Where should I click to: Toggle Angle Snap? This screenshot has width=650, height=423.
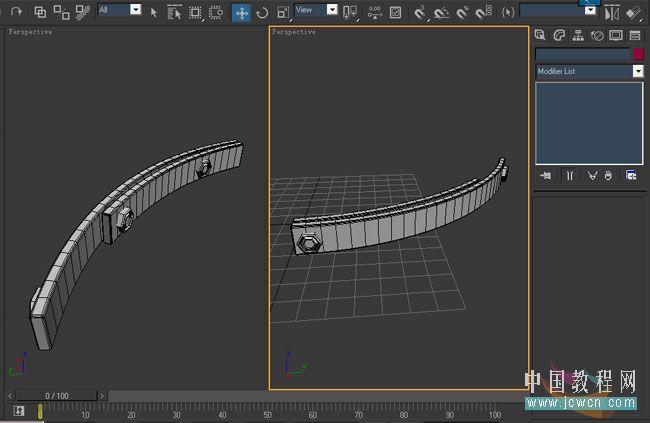[x=441, y=13]
